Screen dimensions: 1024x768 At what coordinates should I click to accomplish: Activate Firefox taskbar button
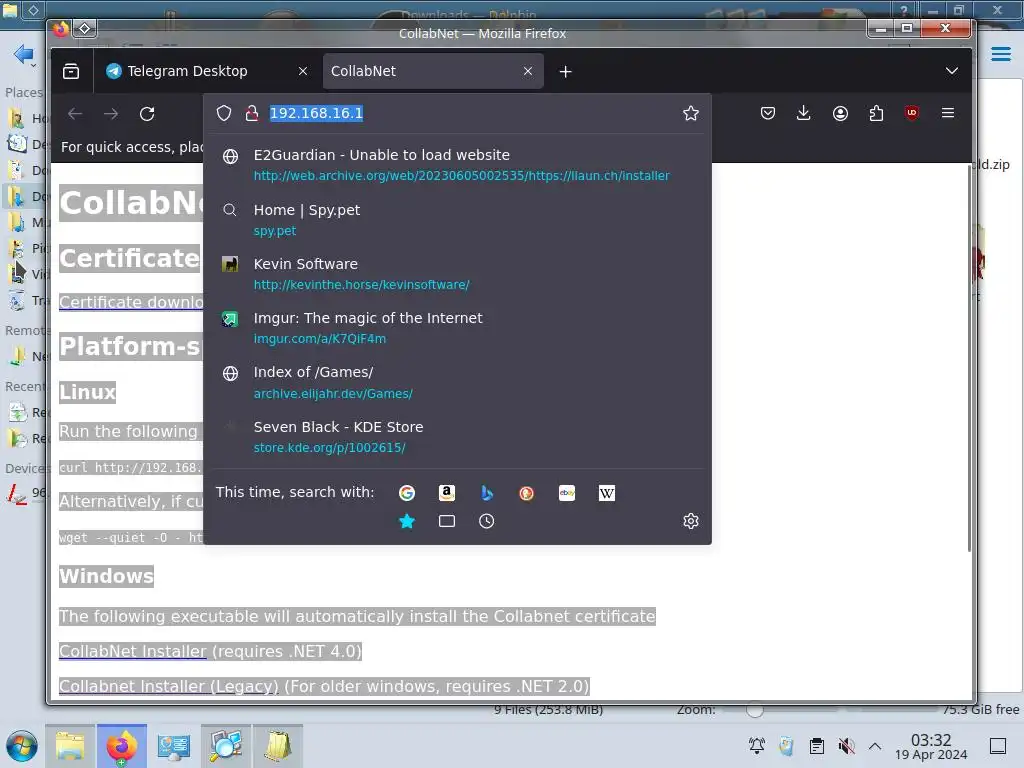(x=122, y=746)
